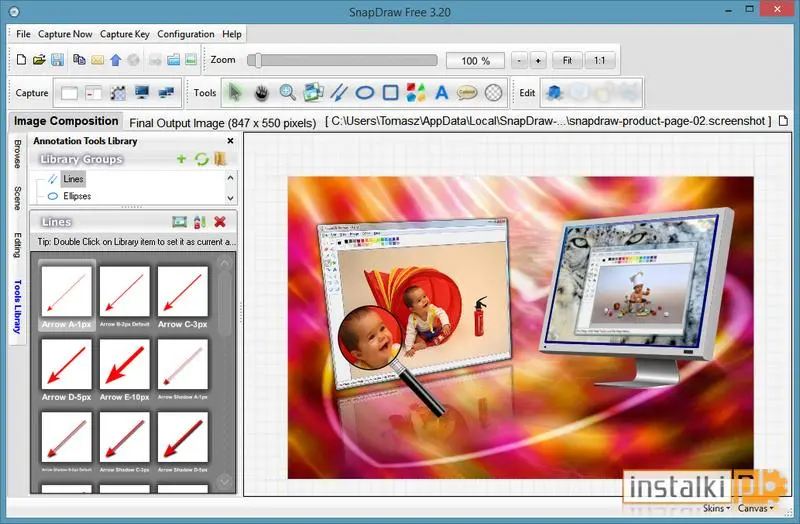Screen dimensions: 800x524
Task: Choose the magnifier zoom tool
Action: tap(288, 92)
